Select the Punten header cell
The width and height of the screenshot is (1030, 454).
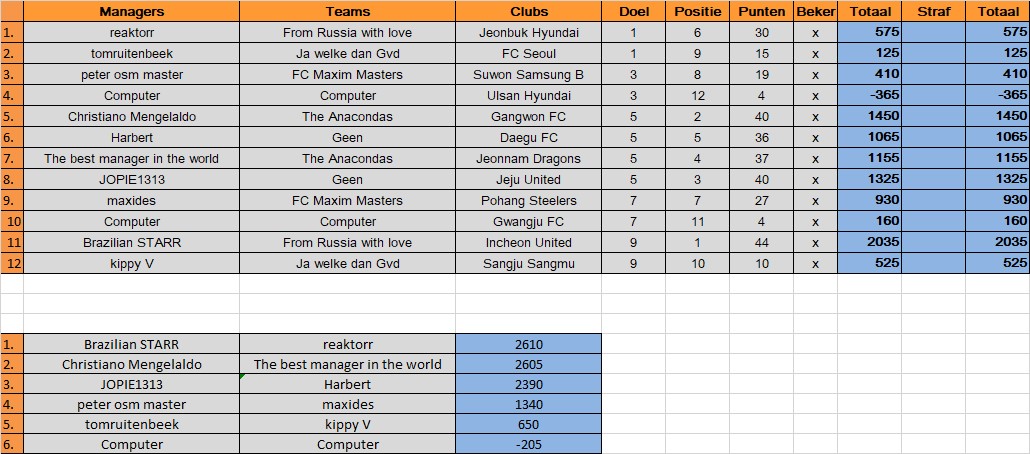pos(761,11)
